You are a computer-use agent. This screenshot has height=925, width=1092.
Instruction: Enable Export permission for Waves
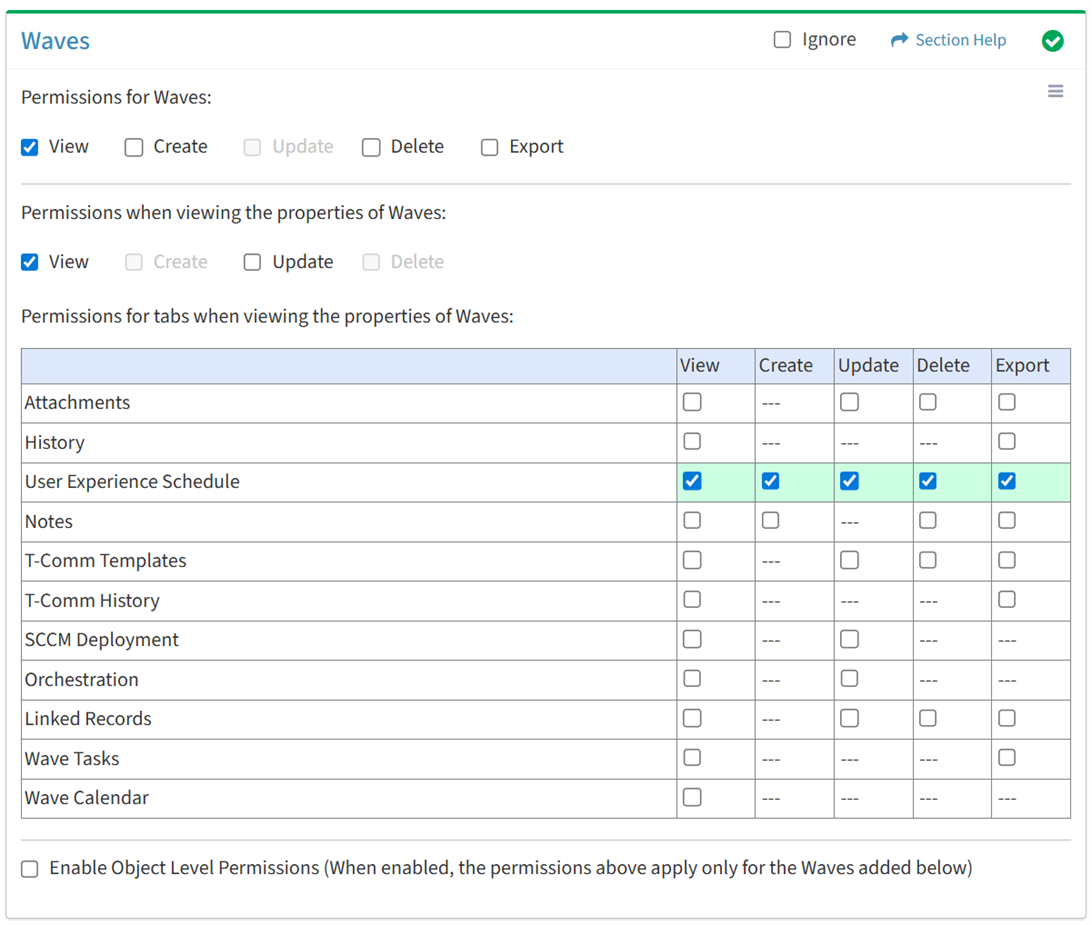click(489, 148)
